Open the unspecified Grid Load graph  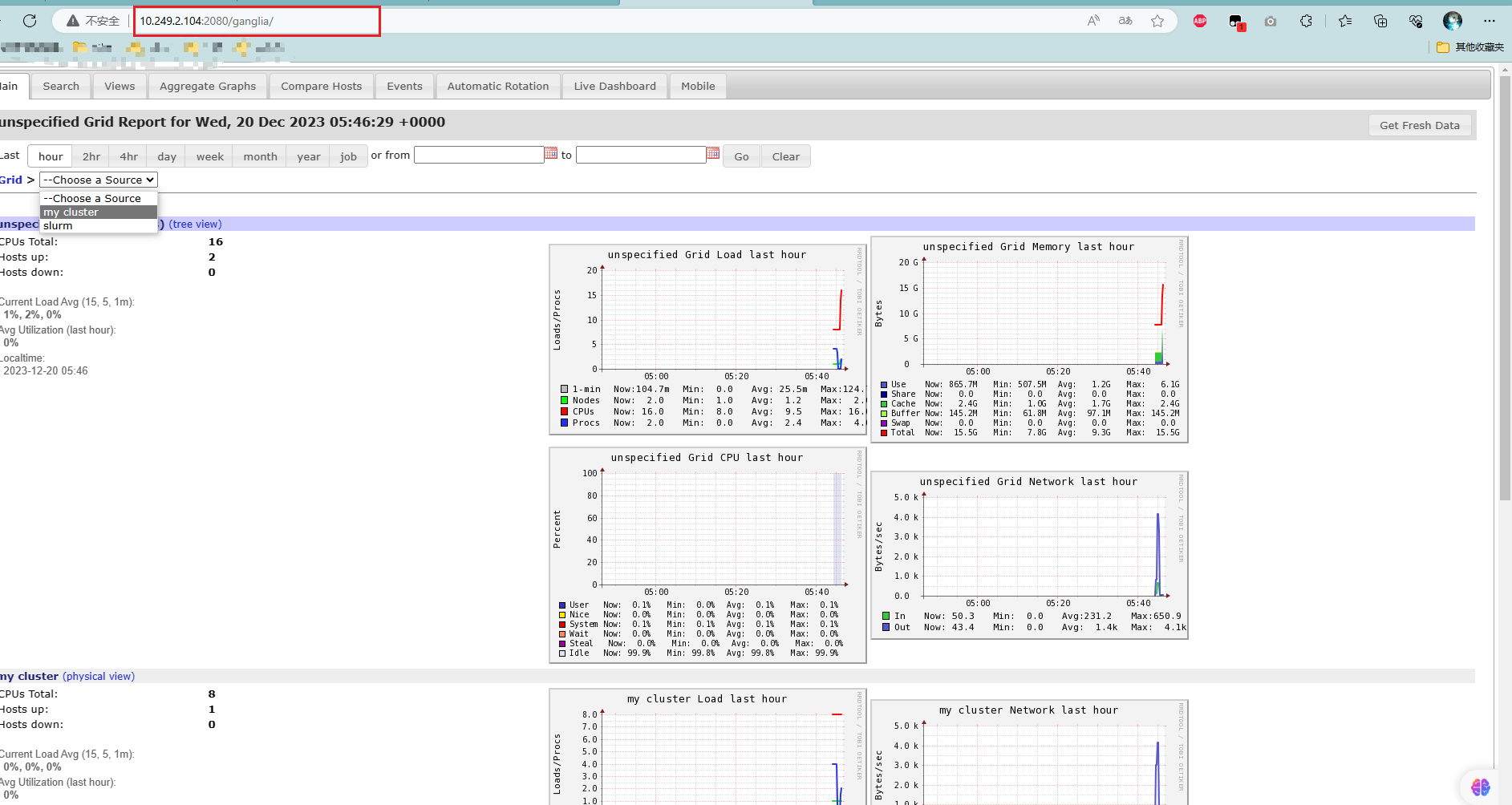click(707, 340)
